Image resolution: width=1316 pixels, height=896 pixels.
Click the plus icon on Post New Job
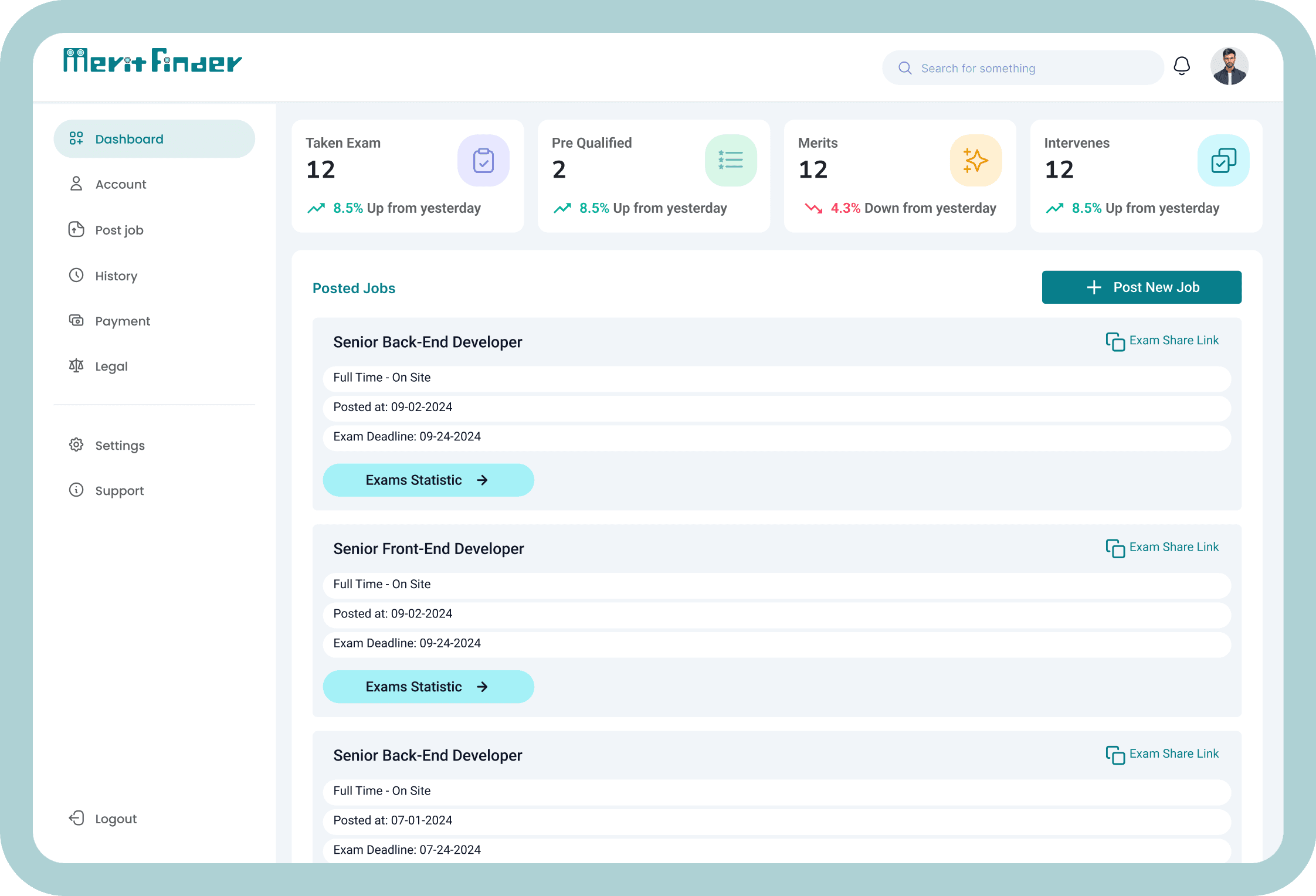click(x=1094, y=287)
